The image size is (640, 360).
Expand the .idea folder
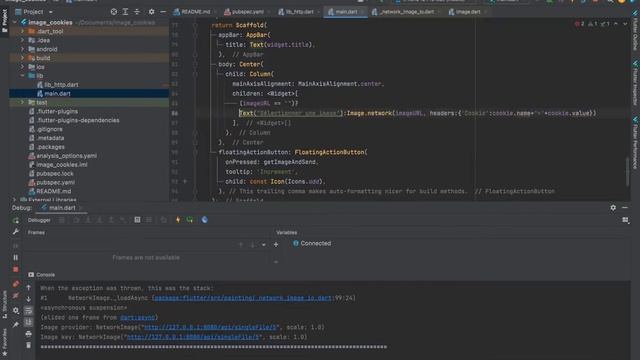point(22,40)
